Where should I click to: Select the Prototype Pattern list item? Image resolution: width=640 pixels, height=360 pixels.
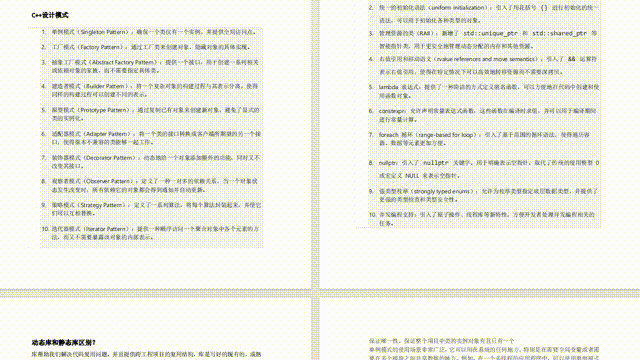150,114
